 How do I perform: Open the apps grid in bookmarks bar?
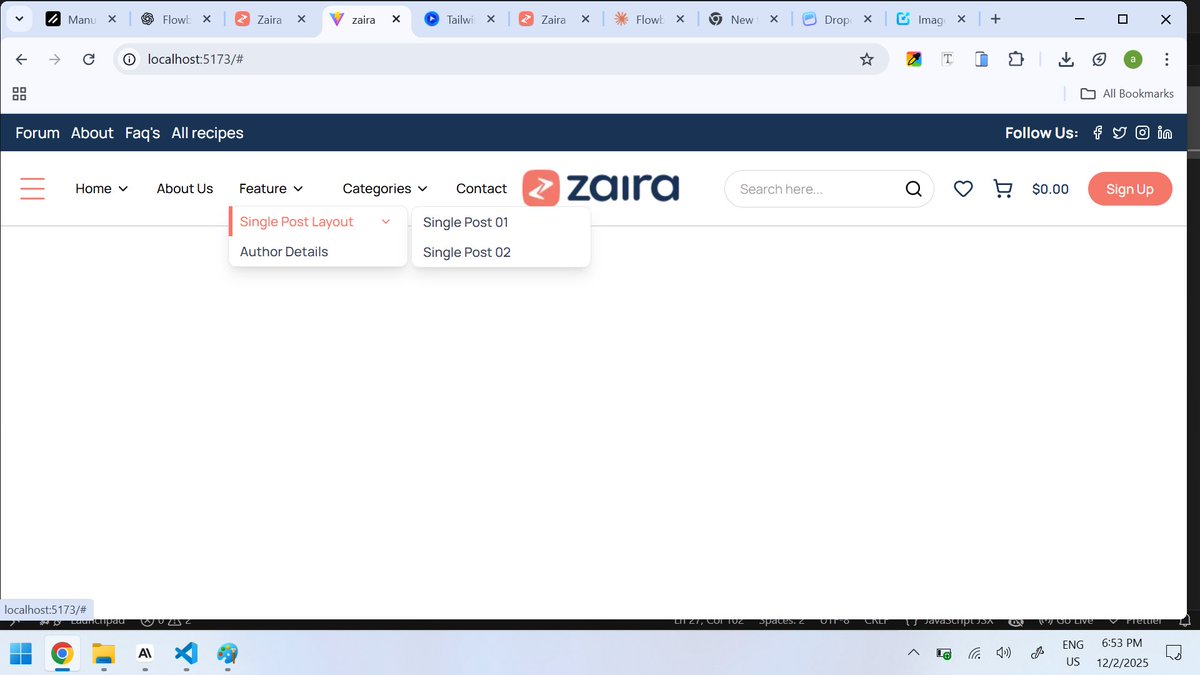[x=19, y=94]
